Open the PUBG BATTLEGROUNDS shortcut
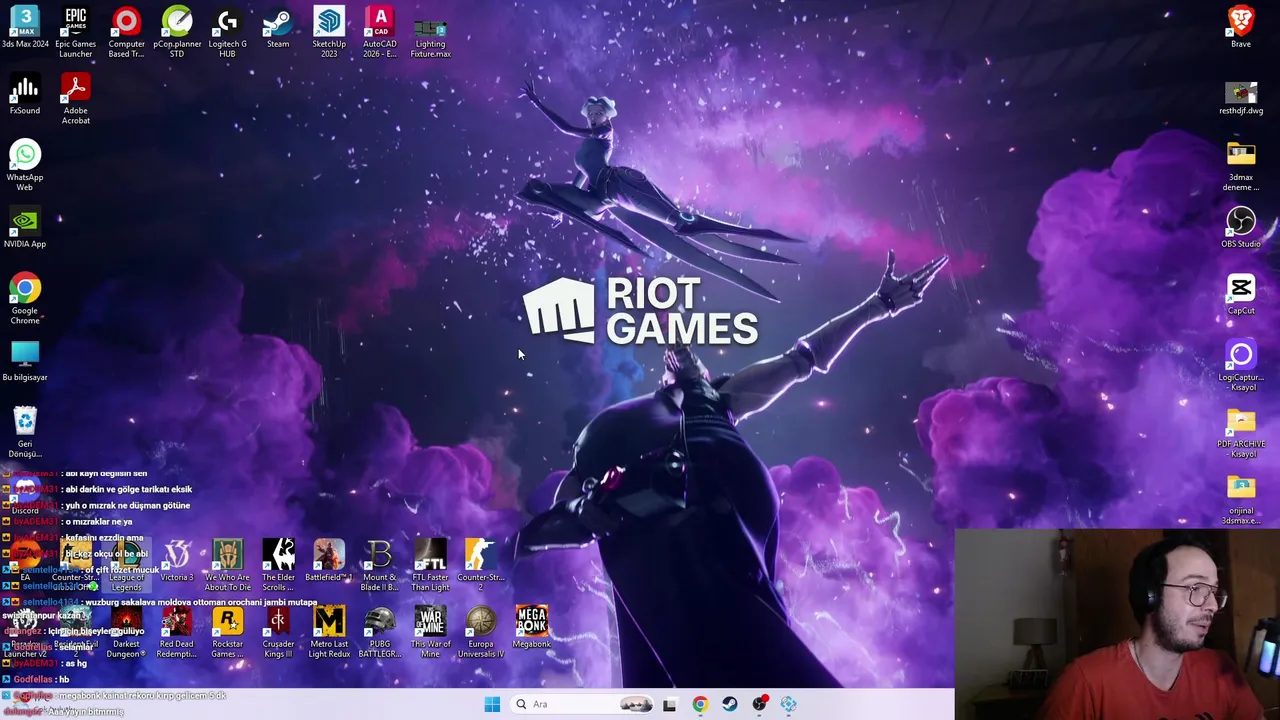Viewport: 1280px width, 720px height. [380, 632]
